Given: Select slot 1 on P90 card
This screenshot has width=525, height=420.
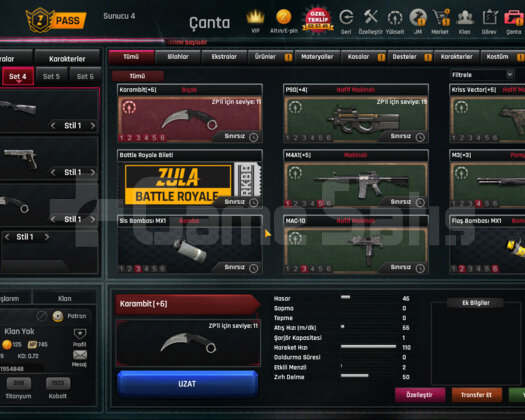Looking at the screenshot, I should pos(288,138).
